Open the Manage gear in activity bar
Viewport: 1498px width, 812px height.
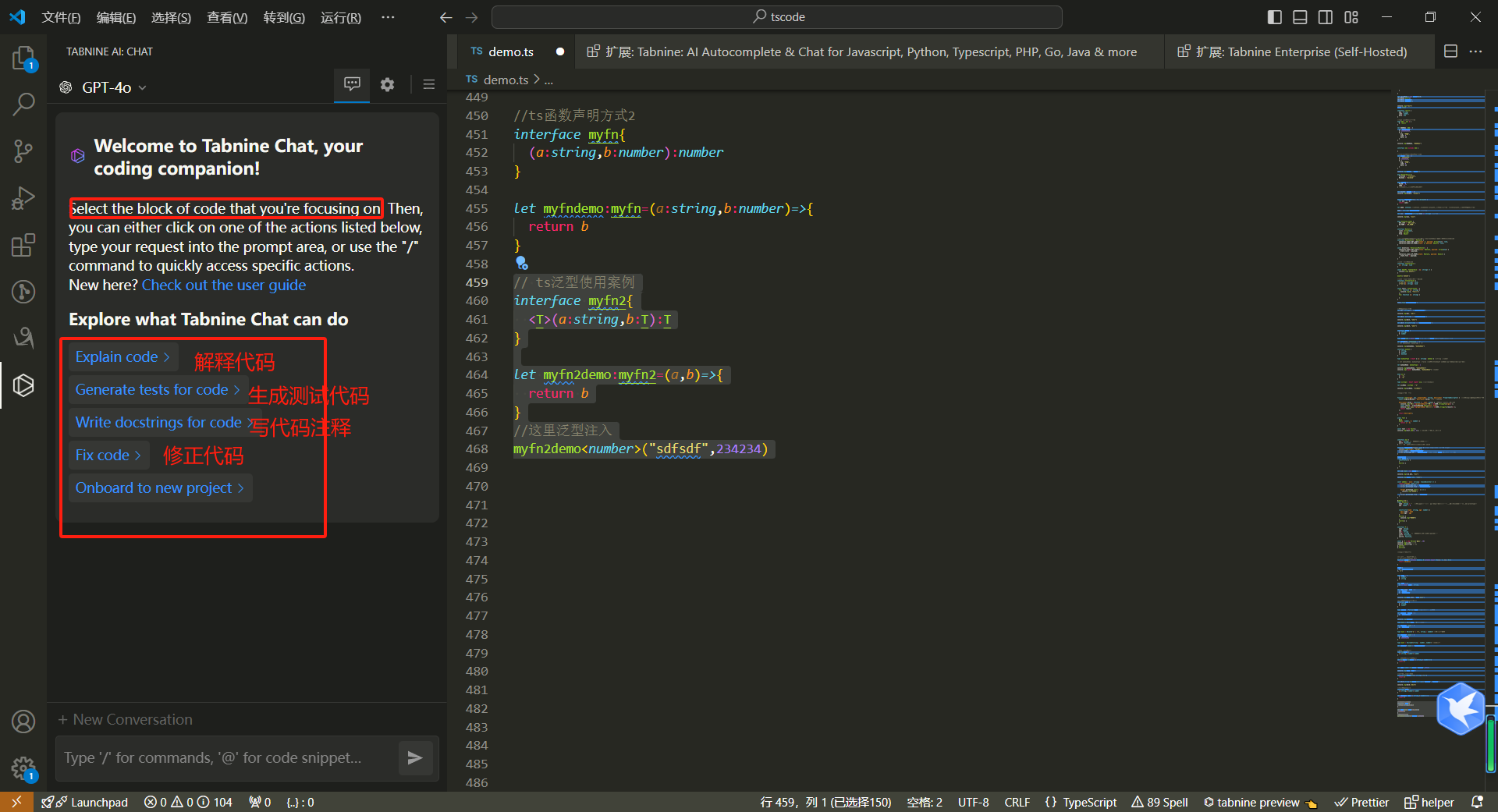[x=23, y=769]
